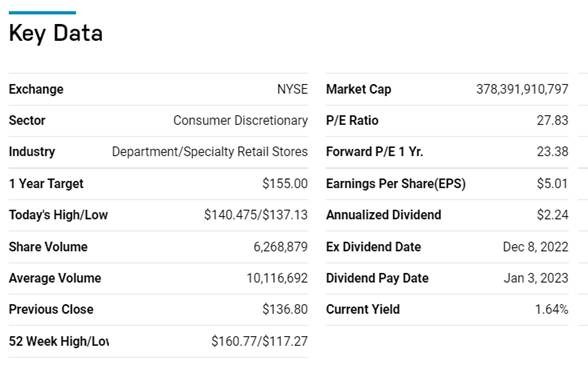Select the 1 Year Target $155.00
Image resolution: width=588 pixels, height=369 pixels.
coord(285,183)
